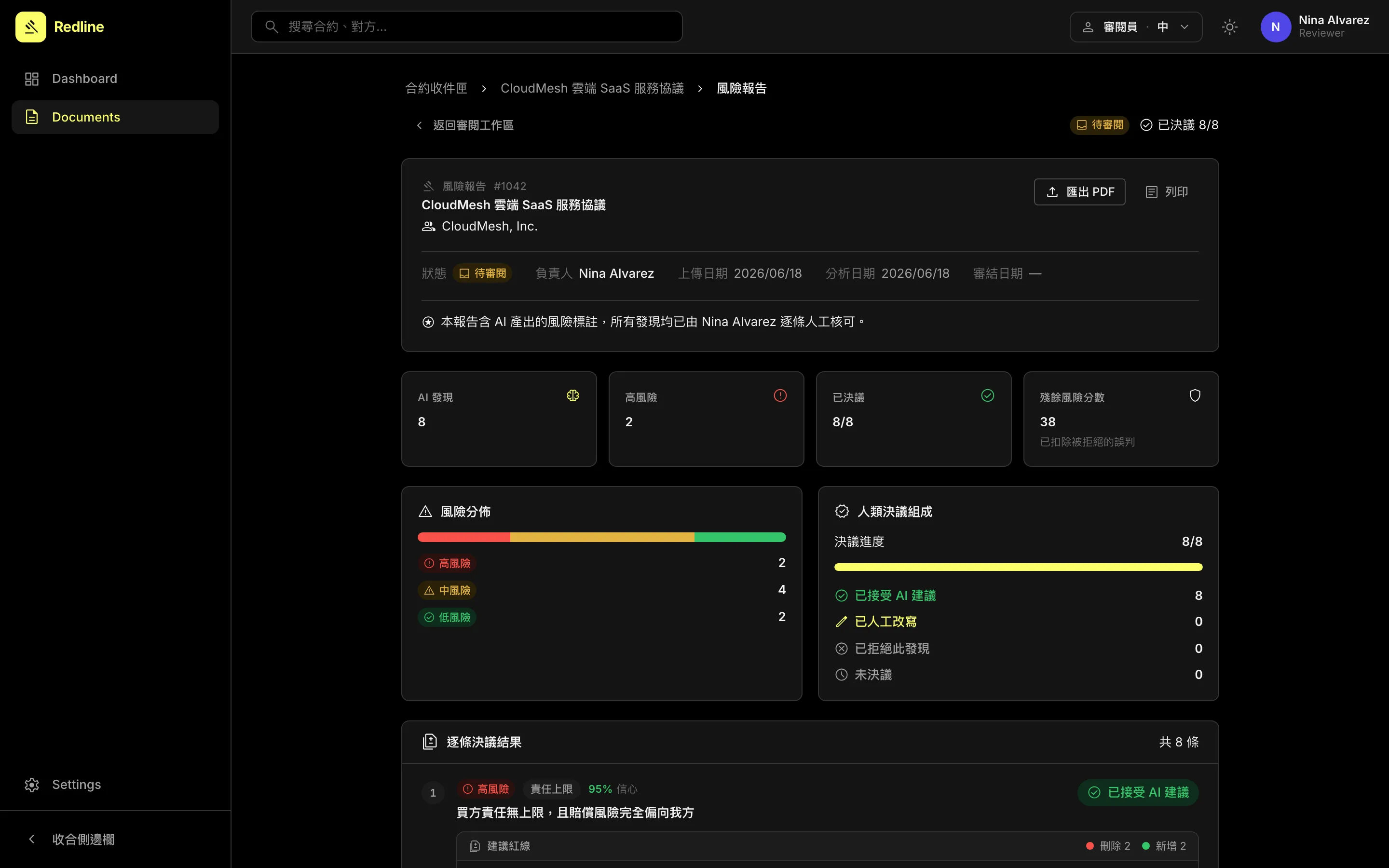Click the 責任上限 category tag
This screenshot has width=1389, height=868.
point(552,789)
